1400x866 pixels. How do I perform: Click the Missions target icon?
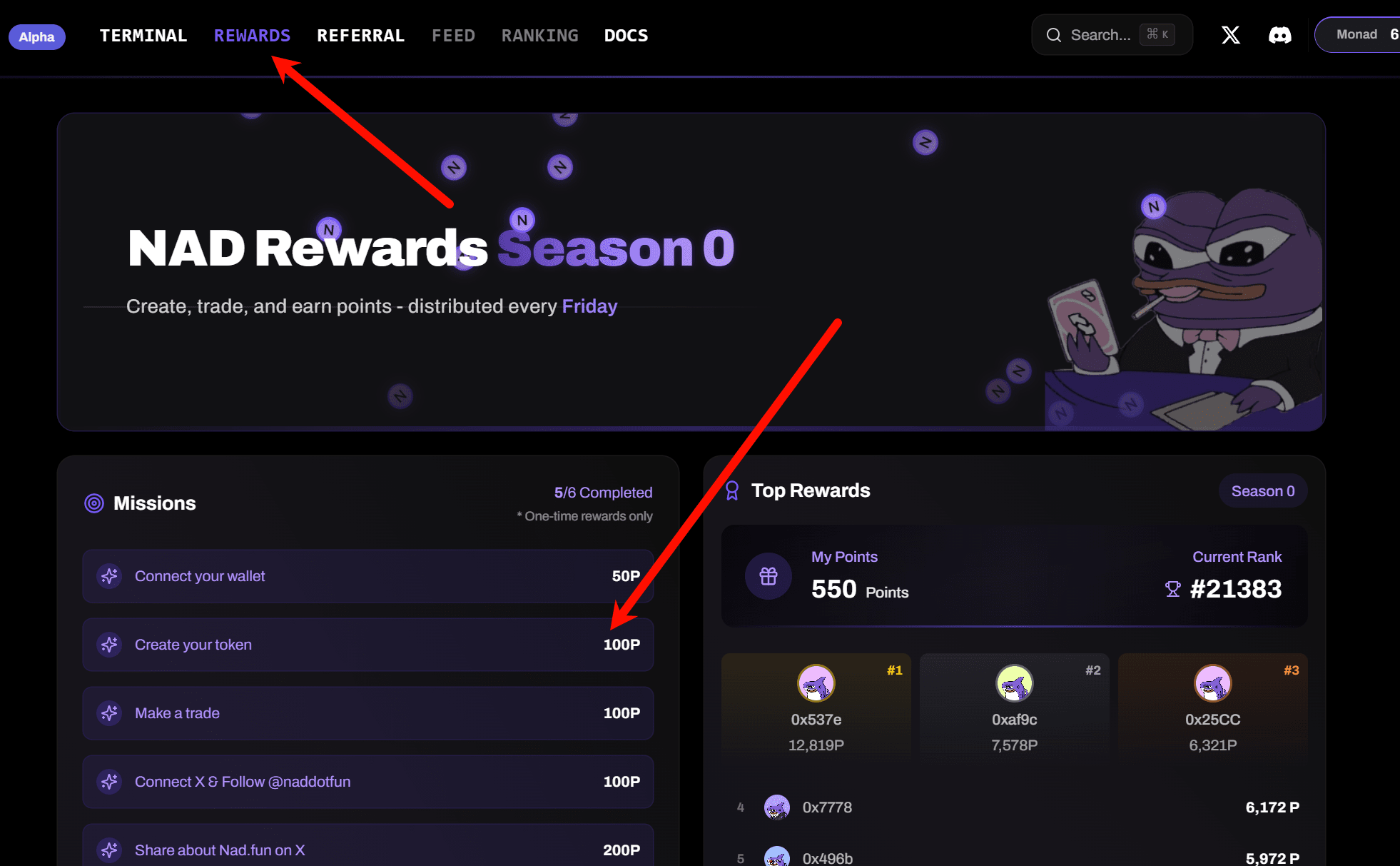[94, 503]
